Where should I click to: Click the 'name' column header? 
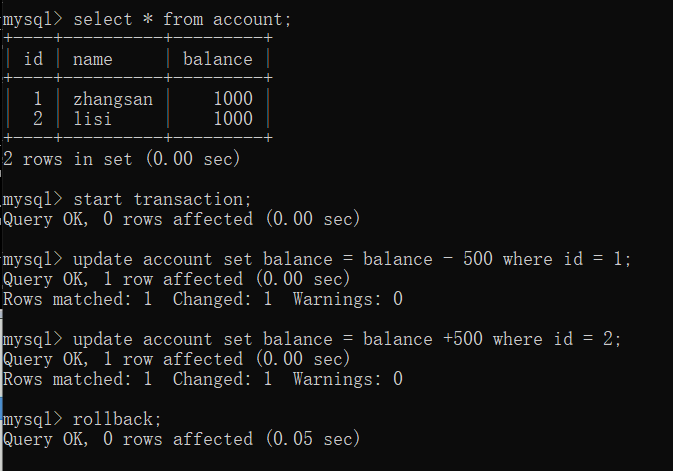pos(93,59)
